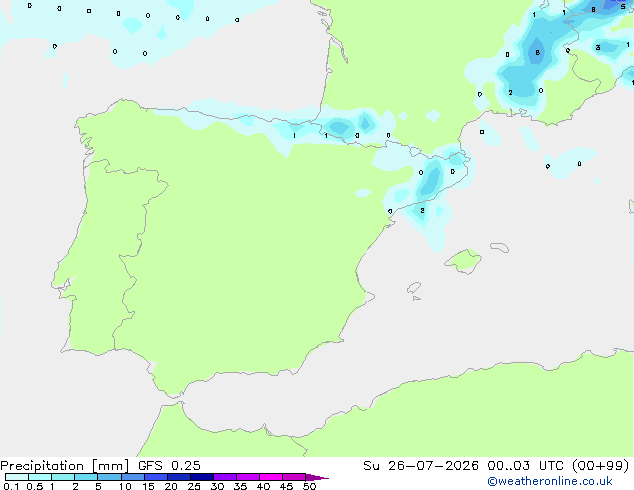Click the palest 0.1–0.5 mm legend swatch
634x490 pixels.
pyautogui.click(x=17, y=477)
